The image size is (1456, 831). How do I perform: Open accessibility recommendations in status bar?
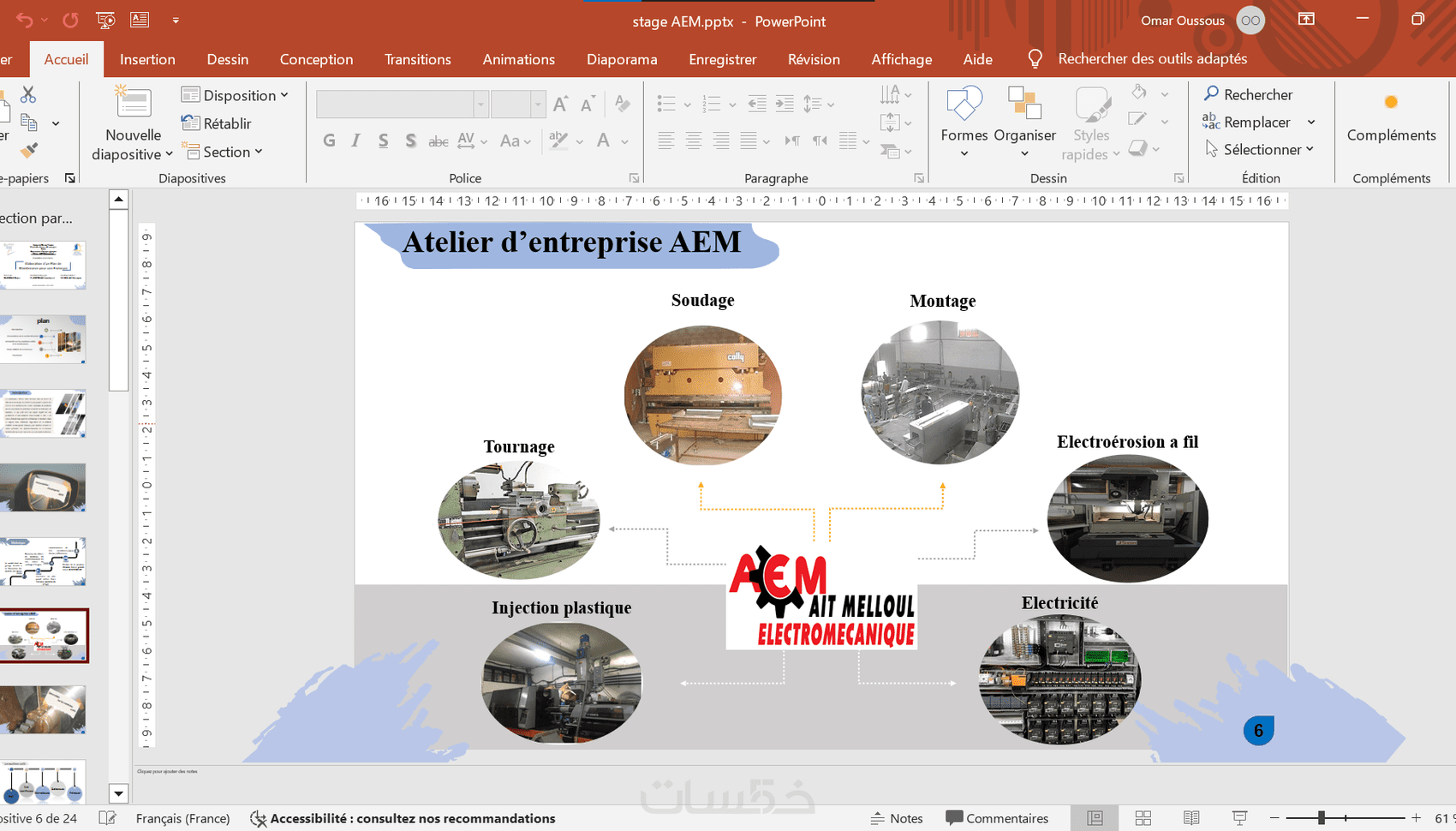click(403, 818)
